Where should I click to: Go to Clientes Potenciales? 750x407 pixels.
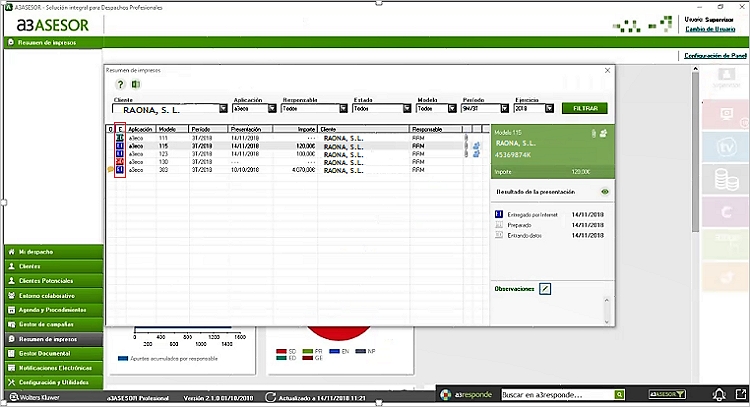click(54, 281)
